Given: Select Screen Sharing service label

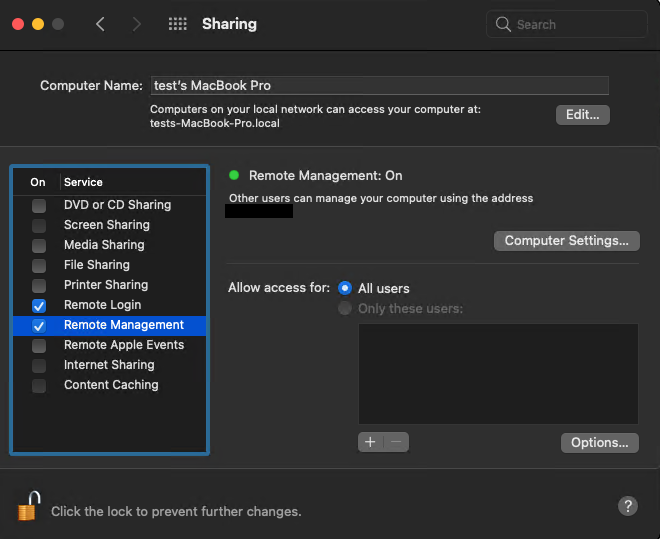Looking at the screenshot, I should click(107, 225).
